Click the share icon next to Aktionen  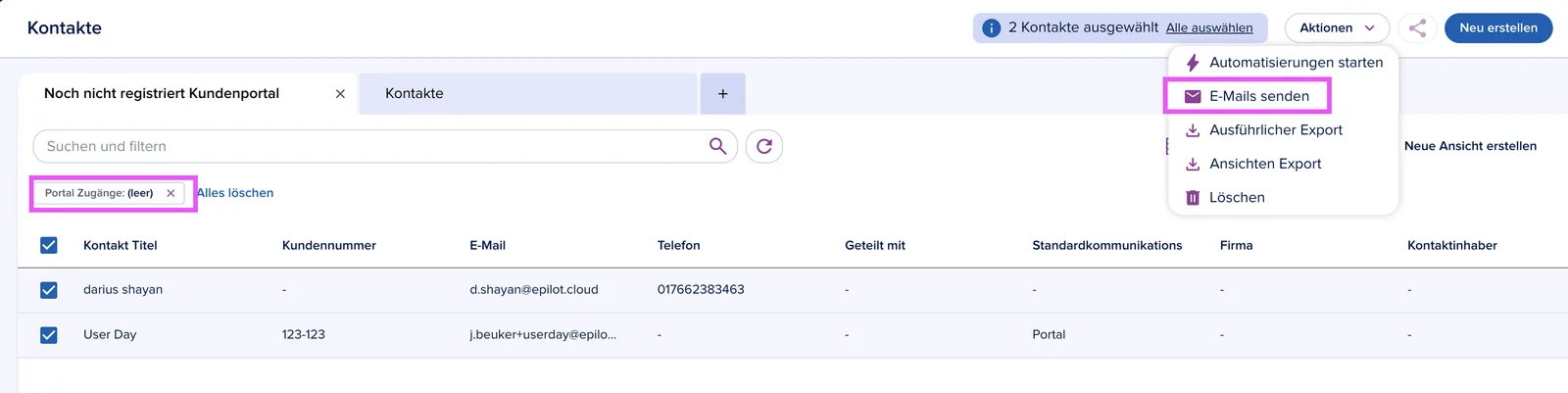click(1417, 27)
